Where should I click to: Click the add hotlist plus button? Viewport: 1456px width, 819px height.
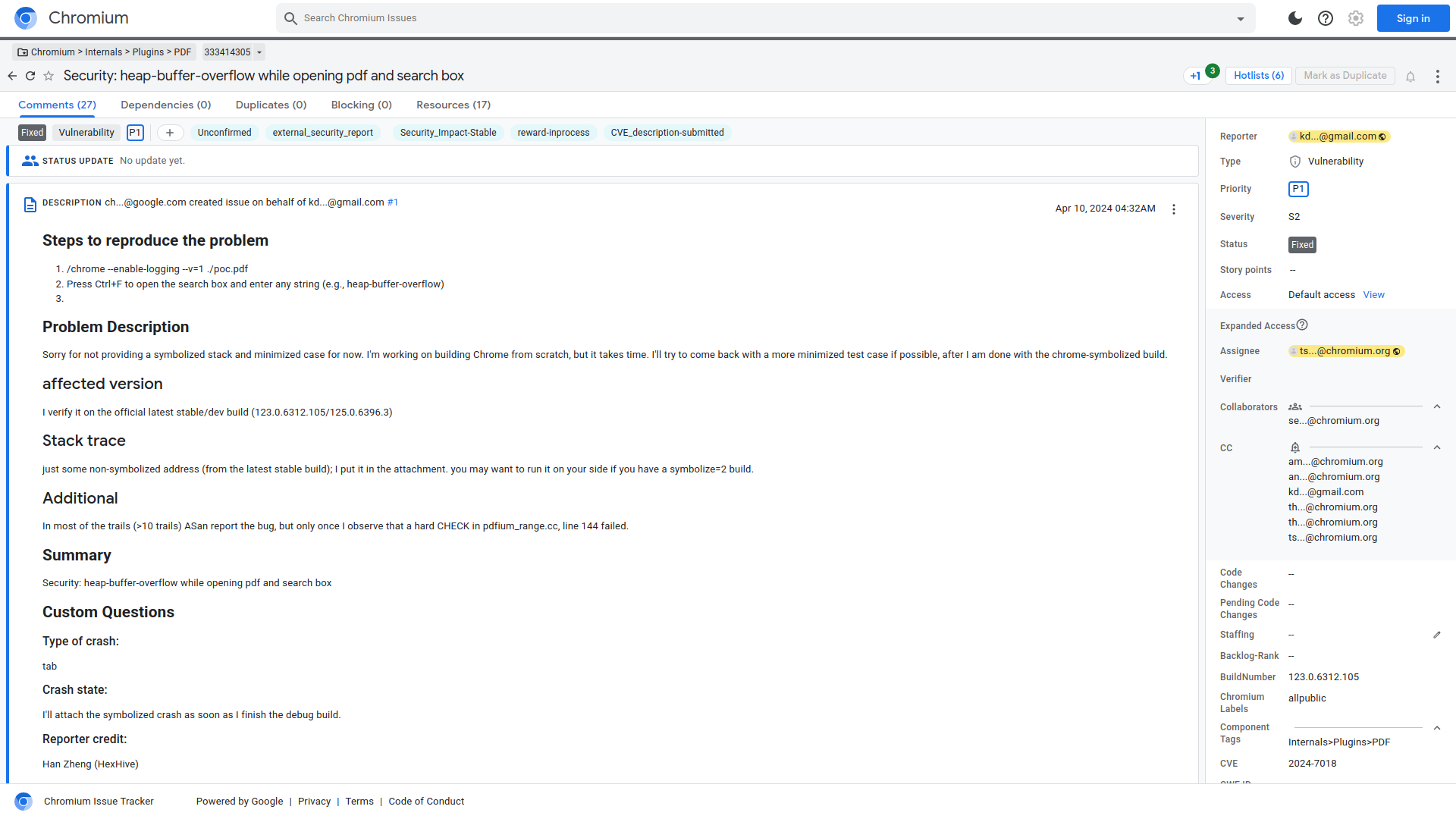[x=170, y=133]
